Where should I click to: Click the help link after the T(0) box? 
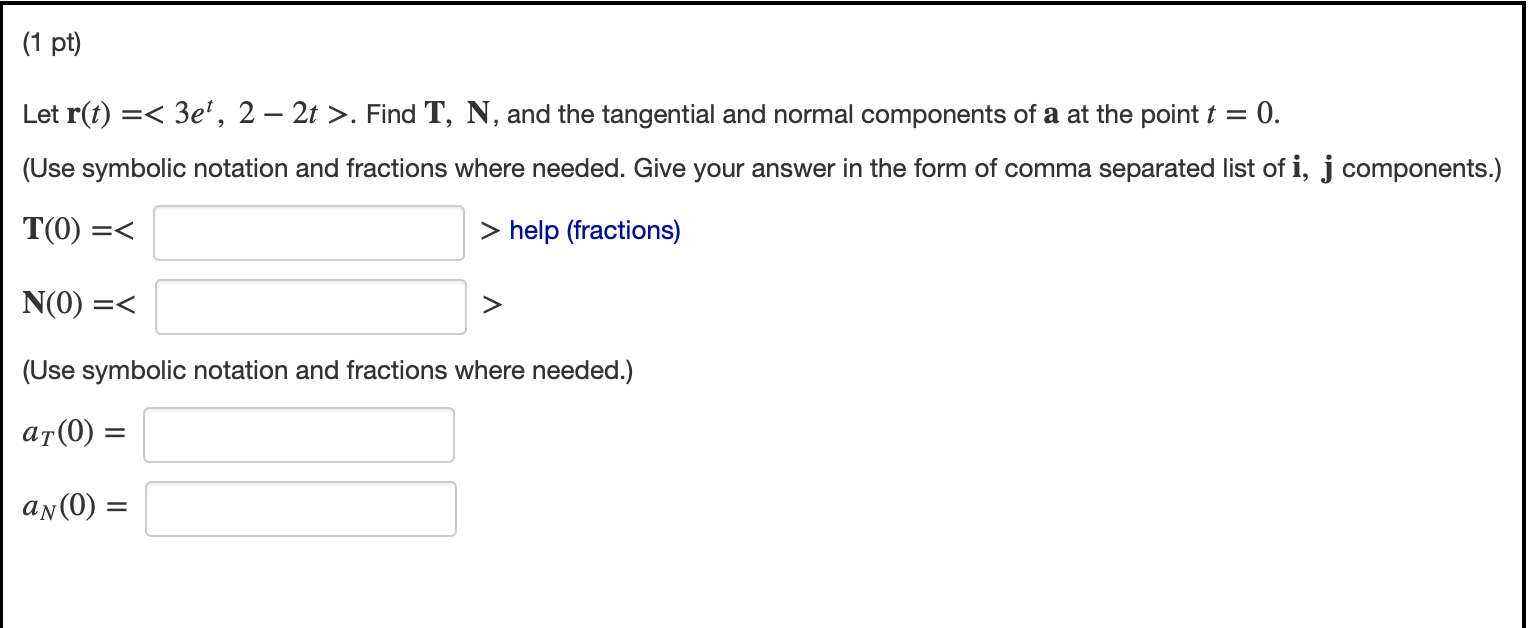594,230
